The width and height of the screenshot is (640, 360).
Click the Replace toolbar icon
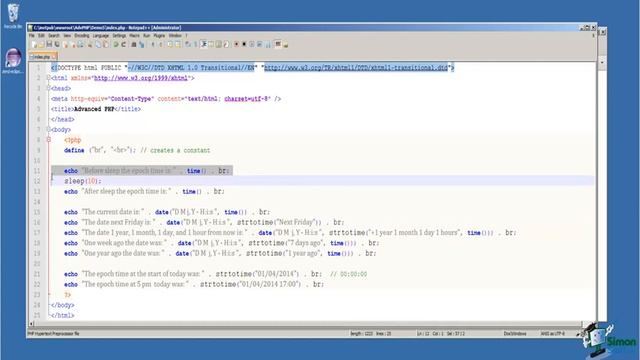[x=141, y=44]
